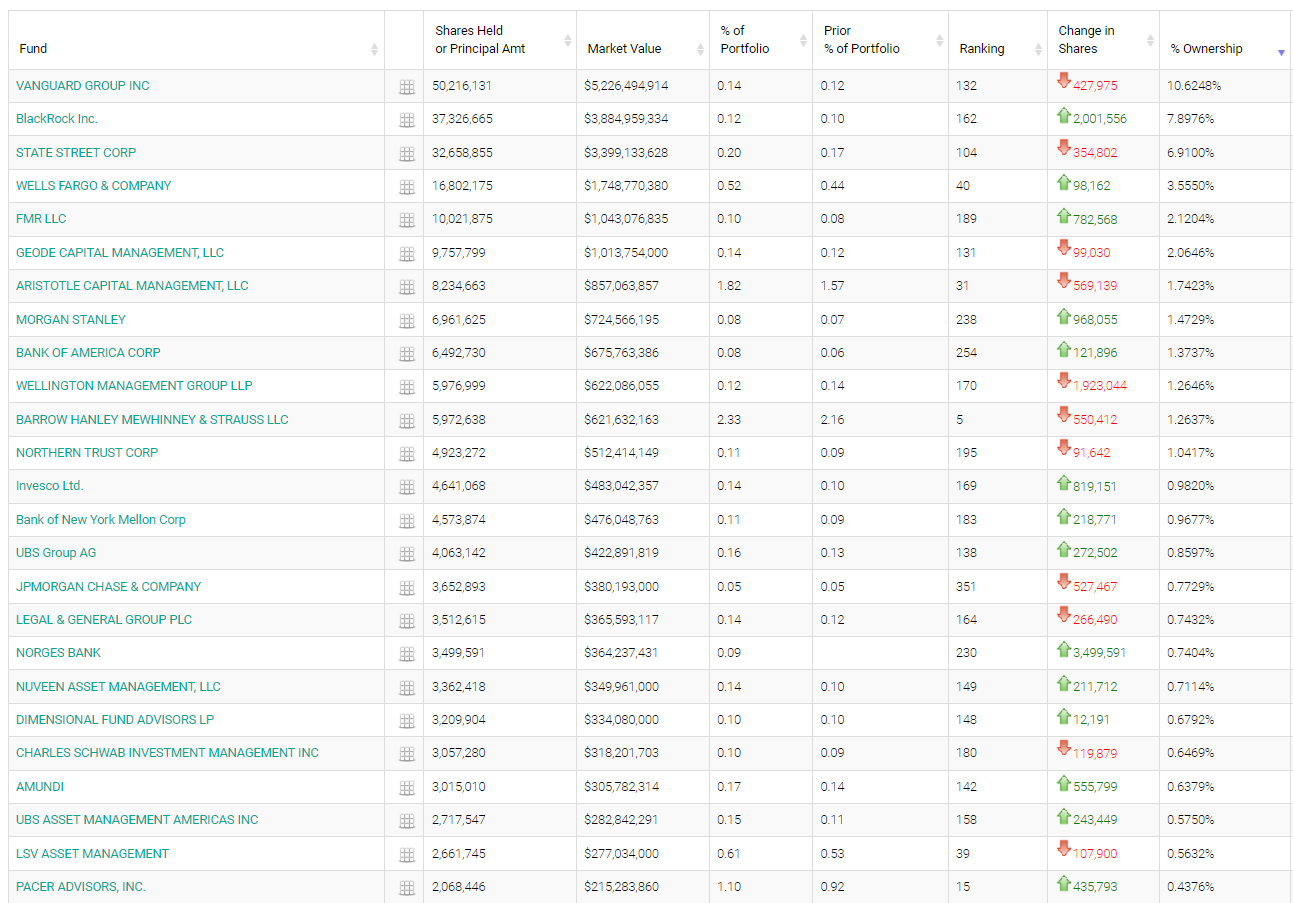Image resolution: width=1293 pixels, height=903 pixels.
Task: Click the grid icon for Pacer Advisors, Inc.
Action: pos(407,888)
